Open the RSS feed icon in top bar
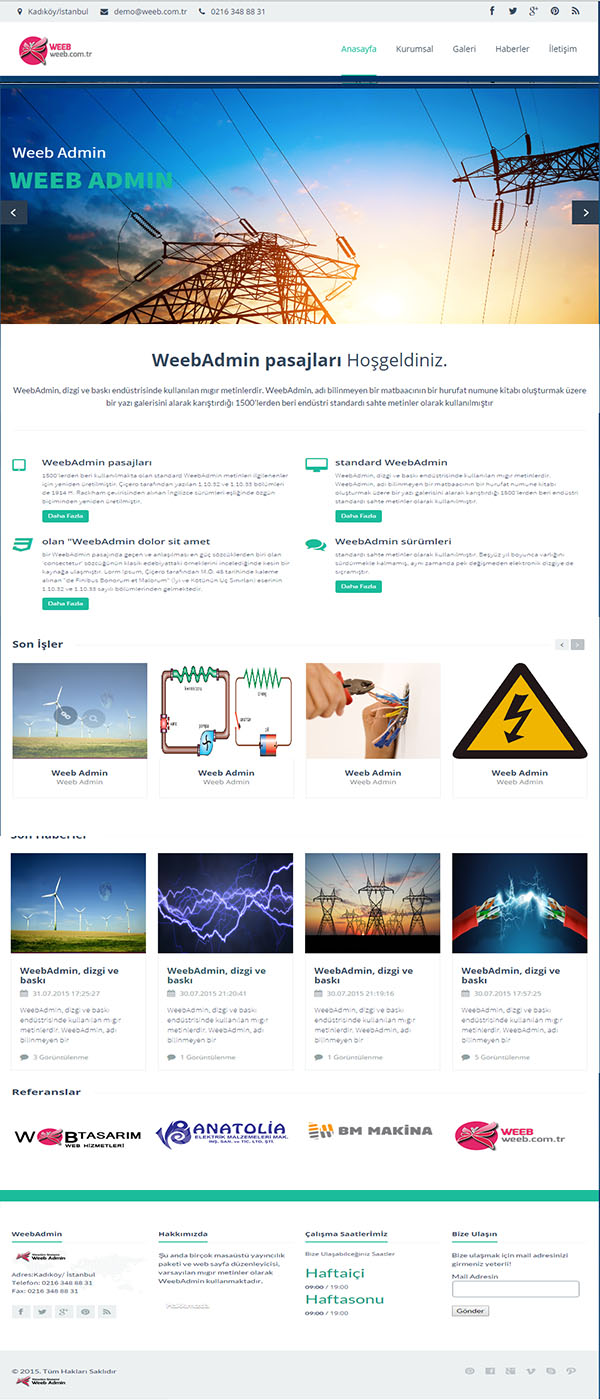Image resolution: width=600 pixels, height=1400 pixels. (576, 11)
